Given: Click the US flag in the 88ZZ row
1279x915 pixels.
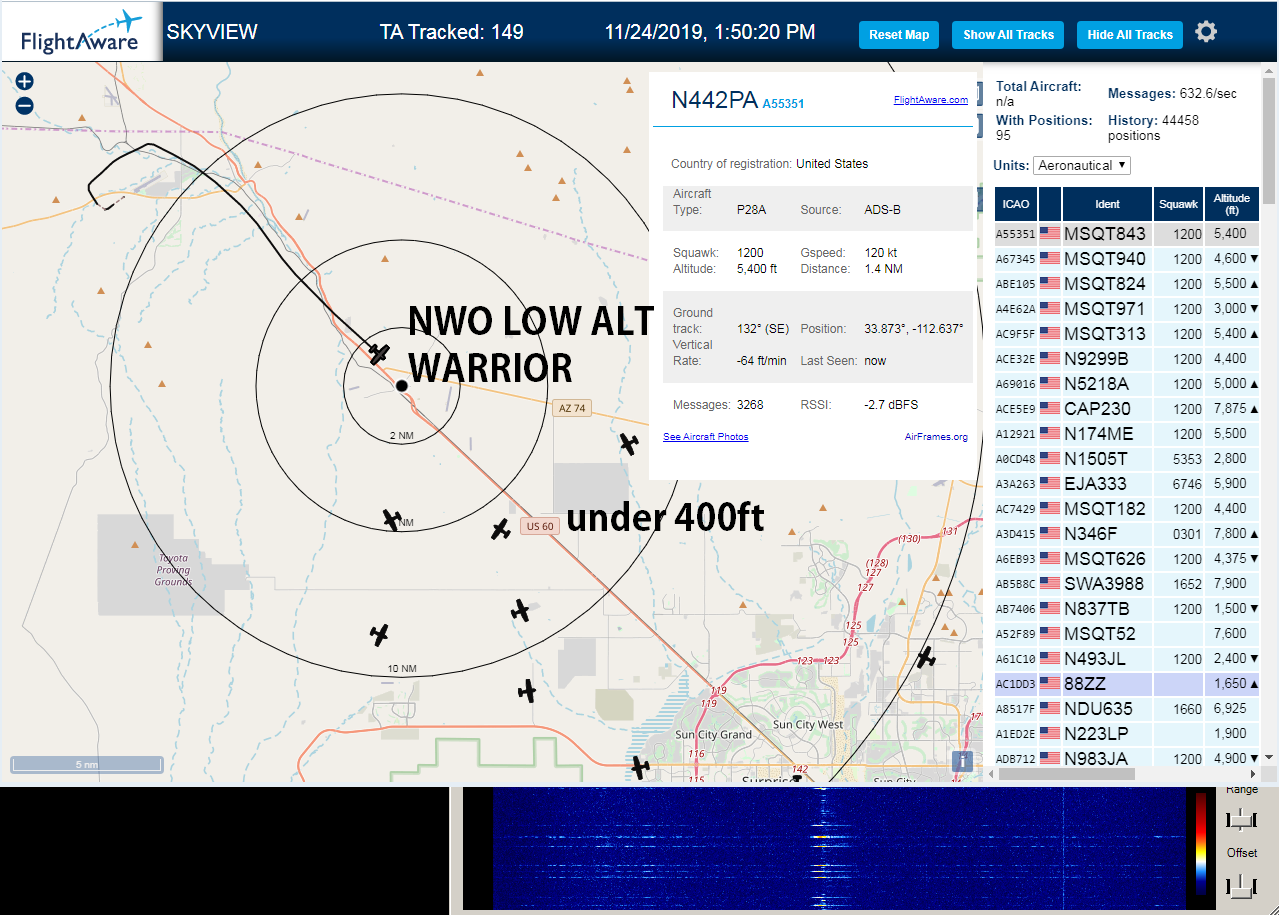Looking at the screenshot, I should 1050,684.
